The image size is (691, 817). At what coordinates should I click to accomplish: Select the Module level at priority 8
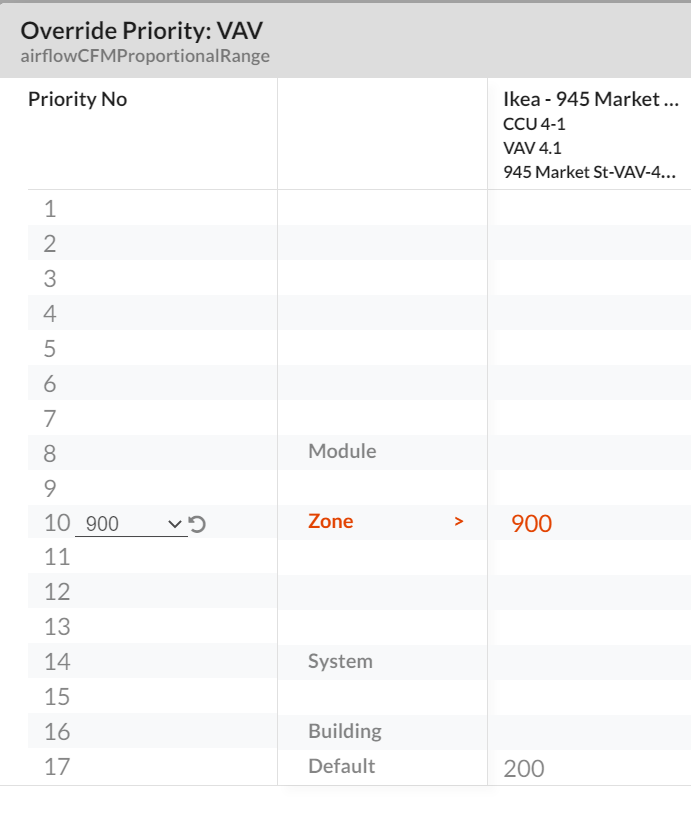point(342,451)
